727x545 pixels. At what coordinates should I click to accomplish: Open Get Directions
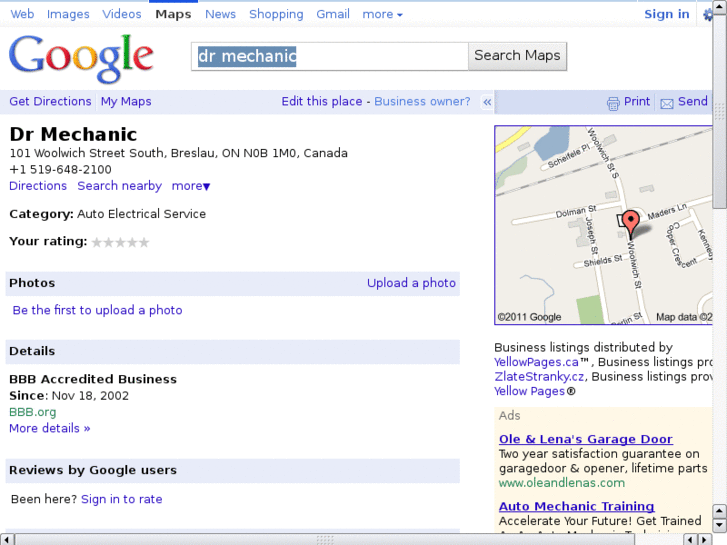coord(51,101)
